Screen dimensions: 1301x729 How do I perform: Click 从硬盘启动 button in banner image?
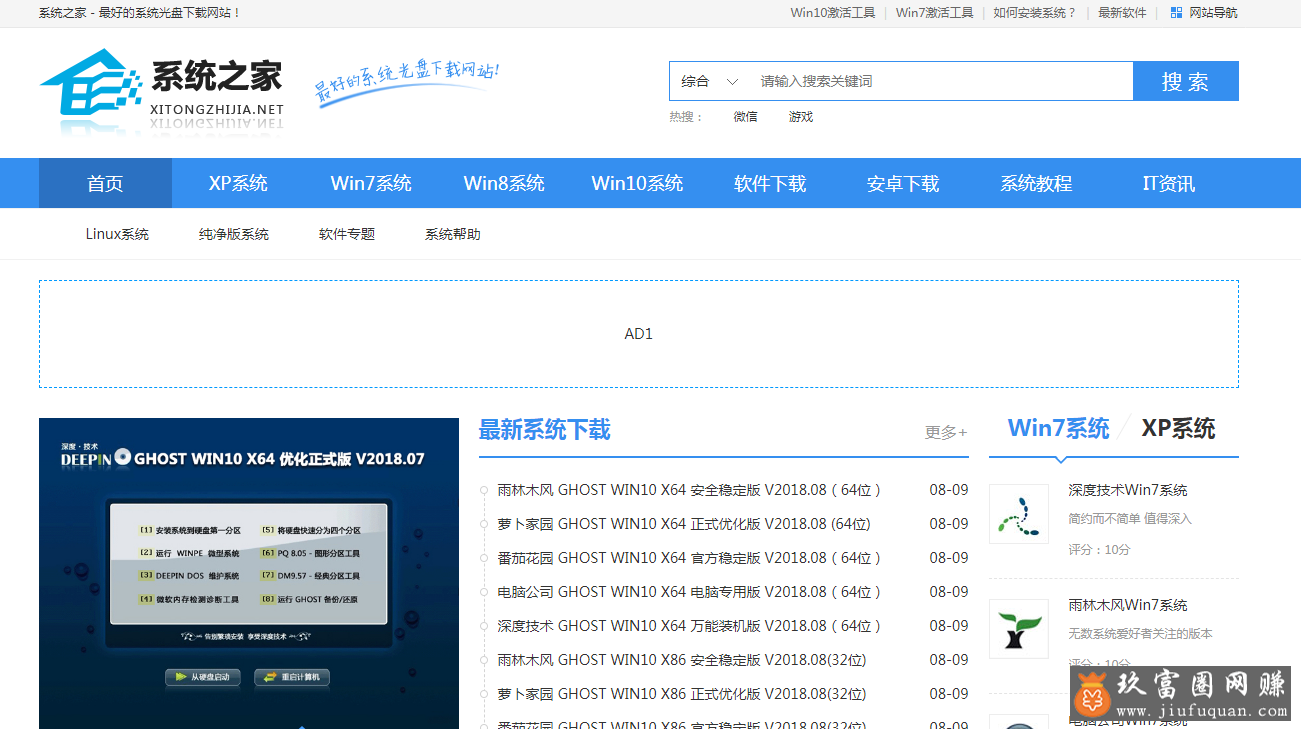coord(203,677)
